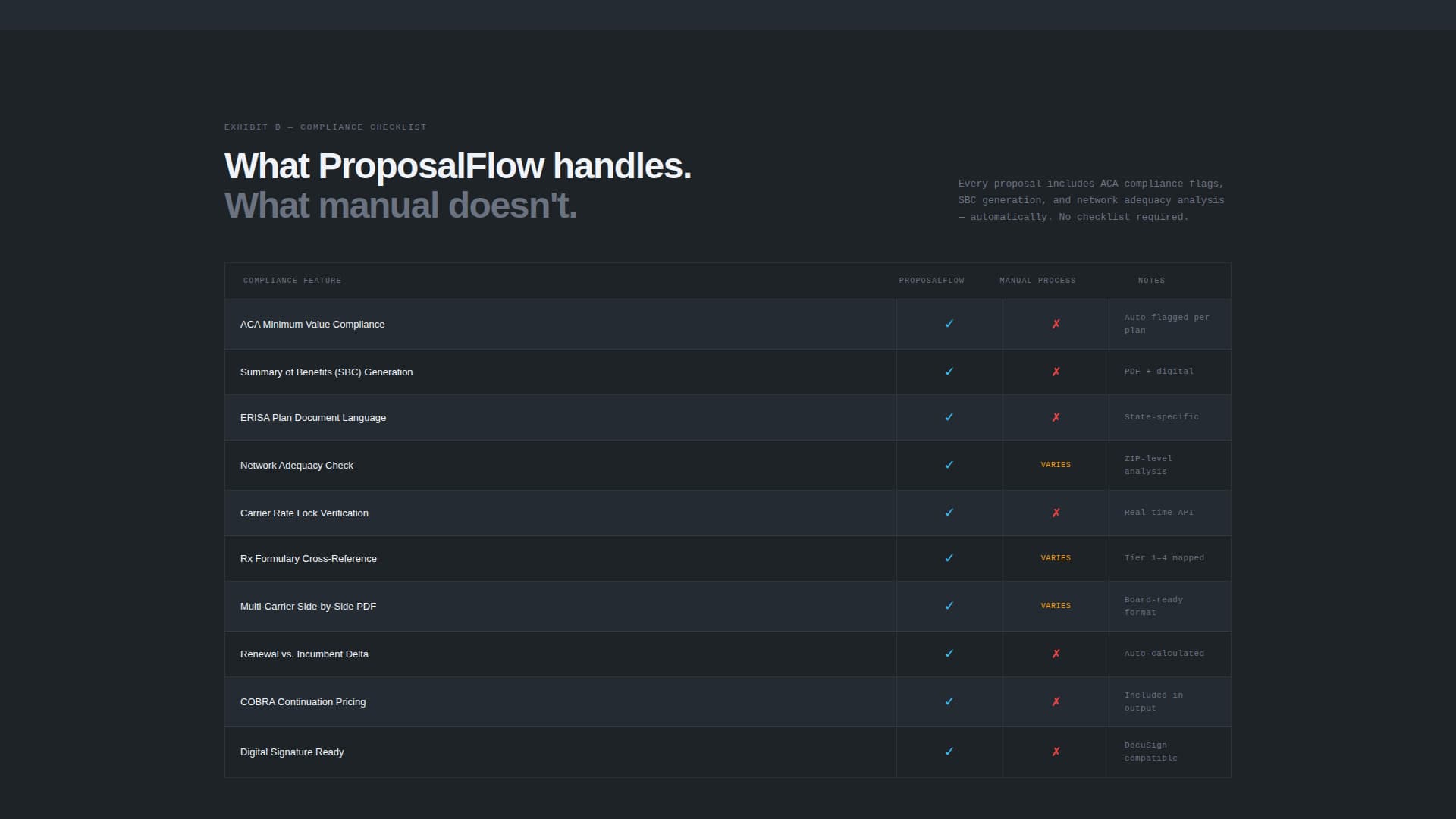Click the Manual Process column header
The width and height of the screenshot is (1456, 819).
[x=1037, y=281]
